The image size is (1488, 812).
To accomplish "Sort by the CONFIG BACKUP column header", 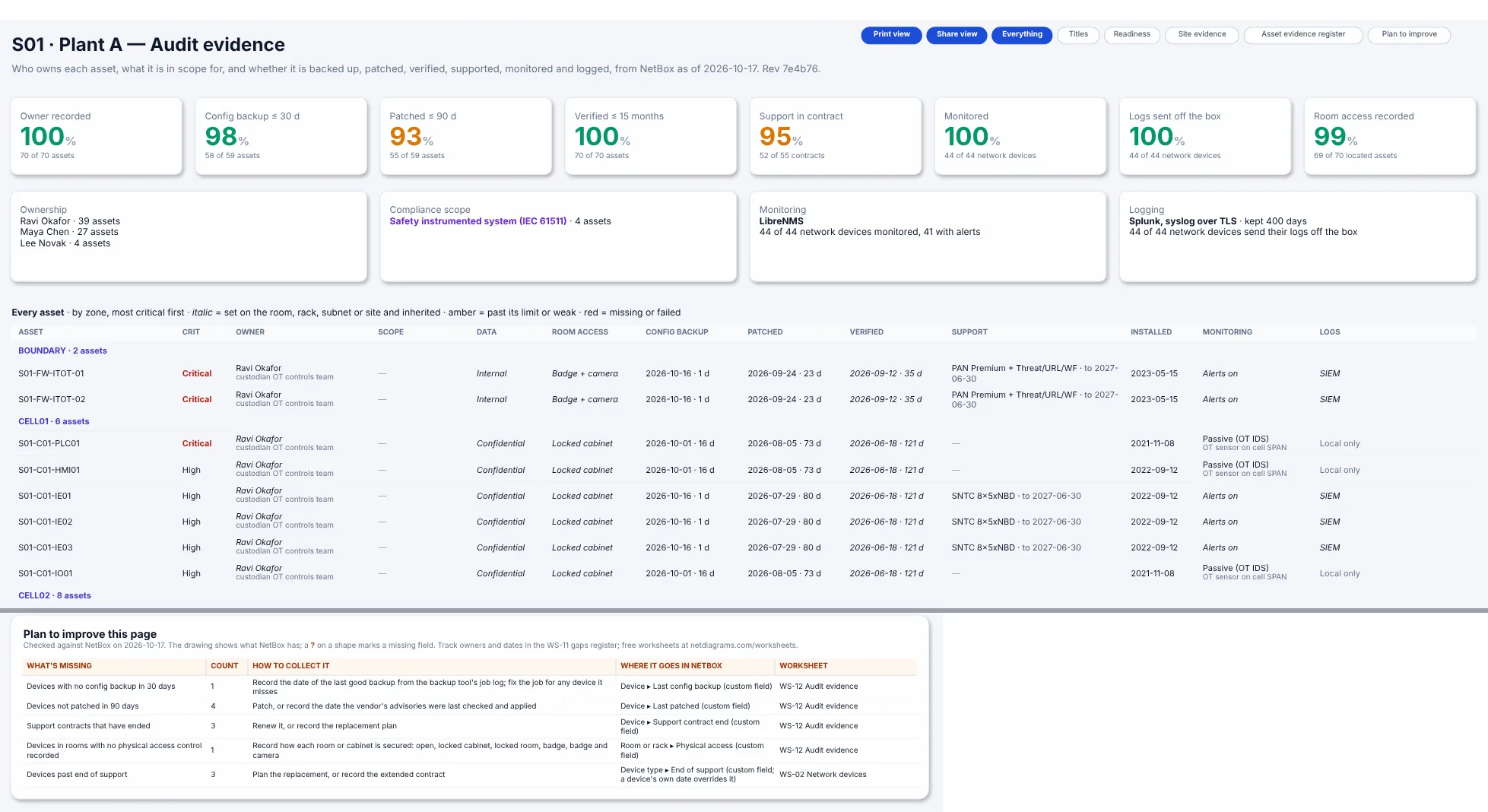I will coord(677,332).
